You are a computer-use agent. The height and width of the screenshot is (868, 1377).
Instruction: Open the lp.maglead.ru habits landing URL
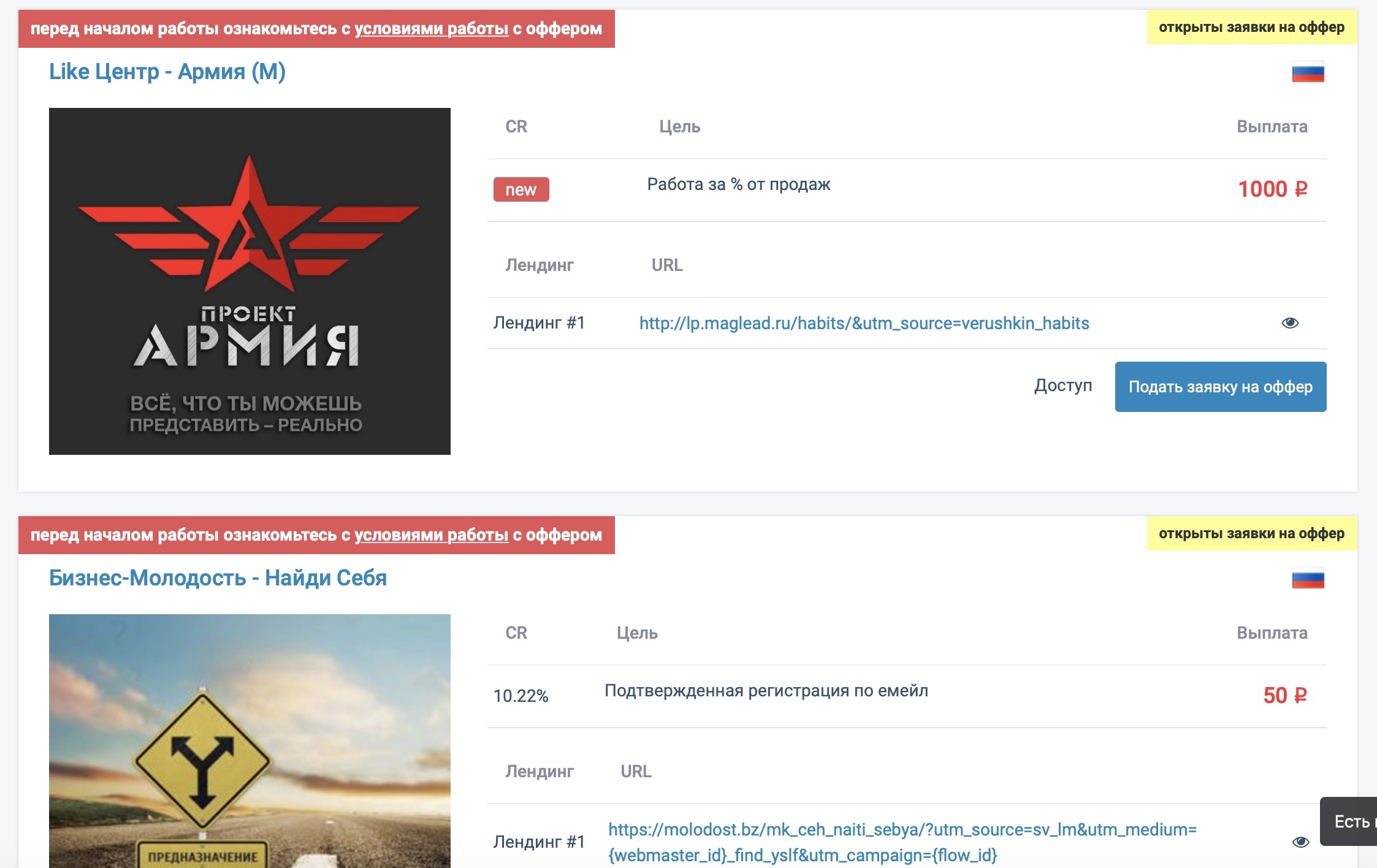pyautogui.click(x=864, y=323)
